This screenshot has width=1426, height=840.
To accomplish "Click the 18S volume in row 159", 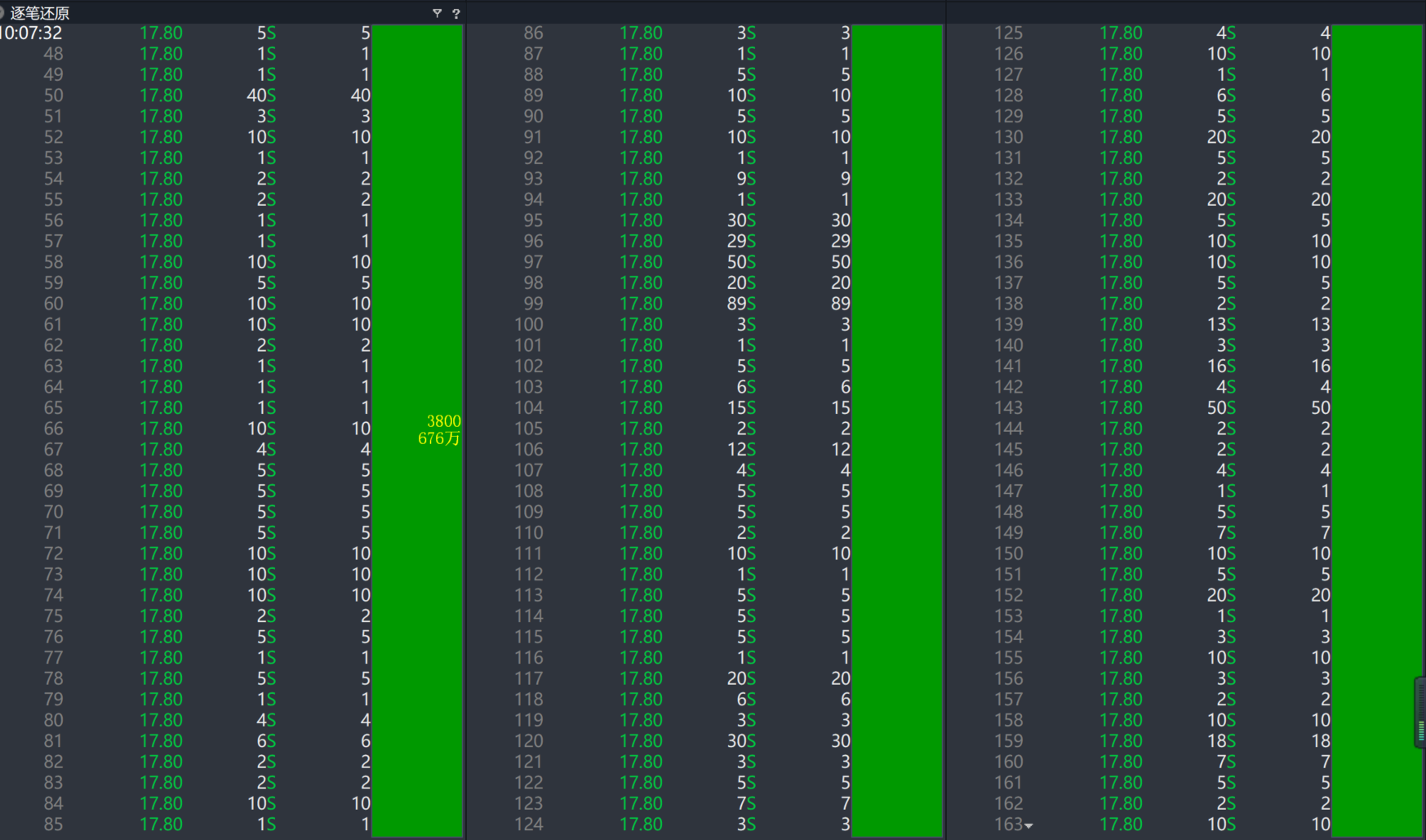I will coord(1221,740).
